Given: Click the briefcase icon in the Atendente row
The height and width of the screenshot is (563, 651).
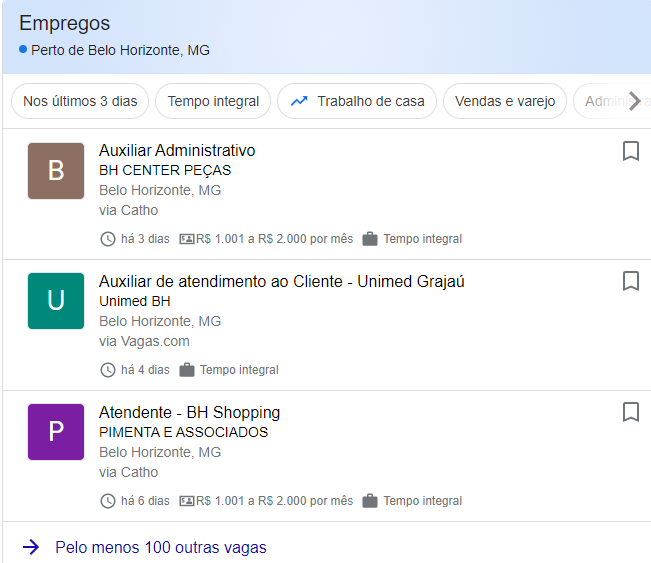Looking at the screenshot, I should click(370, 501).
